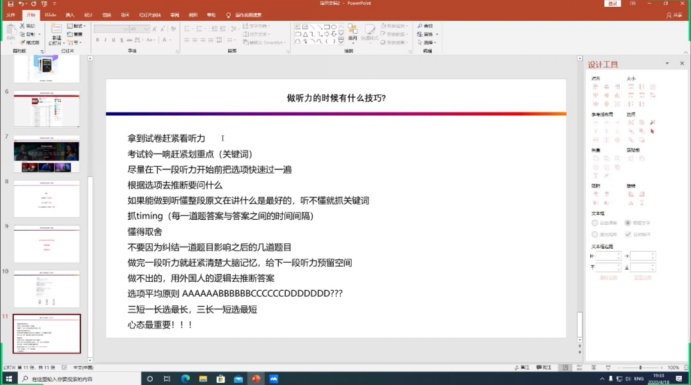
Task: Click the zoom slider in the status bar
Action: click(640, 367)
